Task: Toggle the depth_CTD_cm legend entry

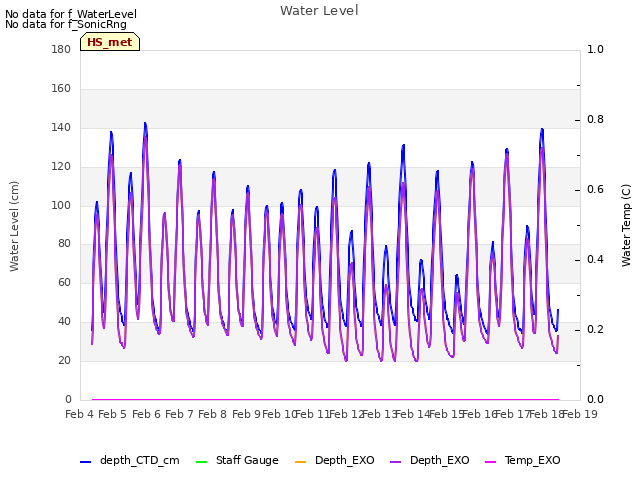Action: (x=130, y=460)
